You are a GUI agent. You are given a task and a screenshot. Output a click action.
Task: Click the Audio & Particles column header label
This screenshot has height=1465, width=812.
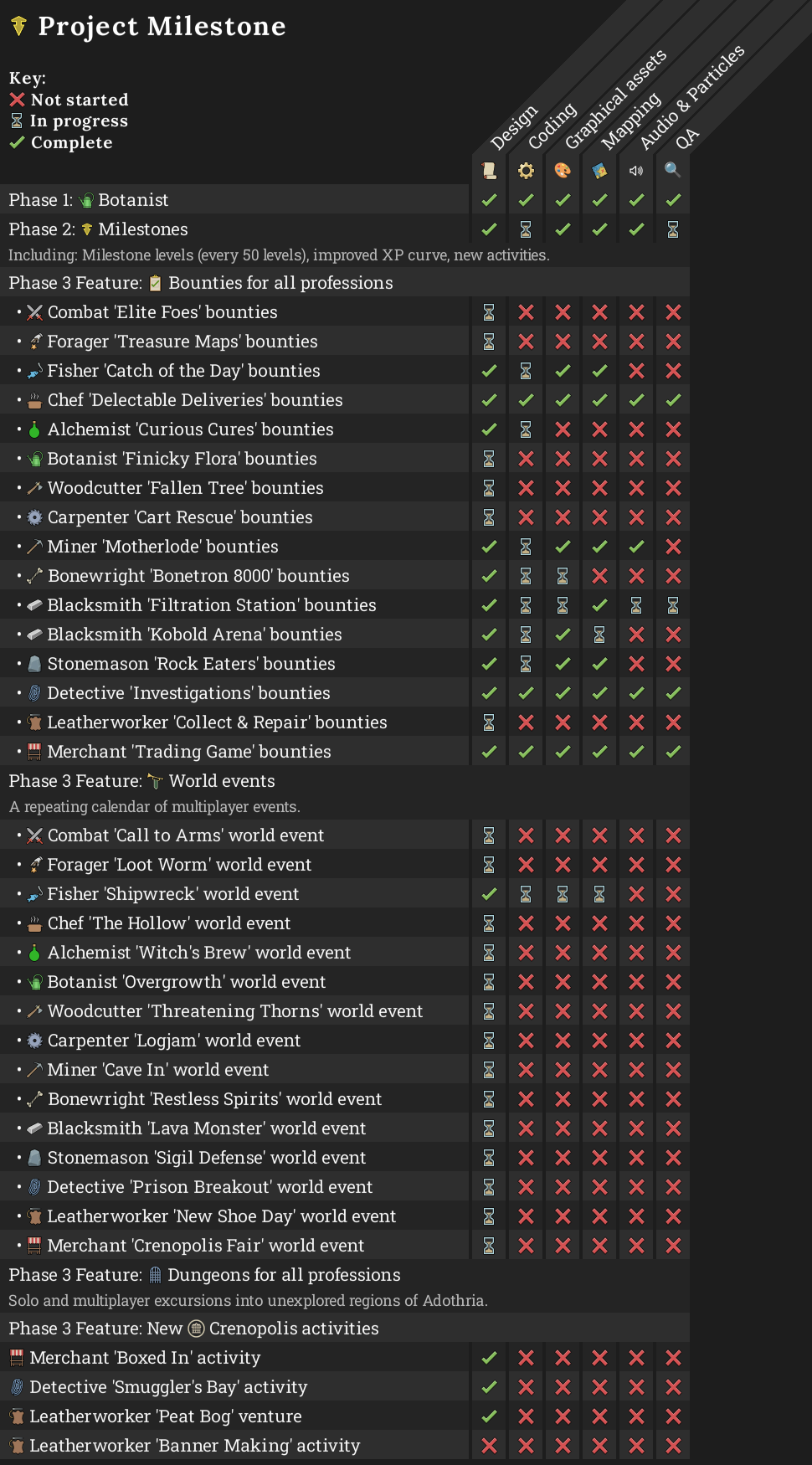click(691, 97)
